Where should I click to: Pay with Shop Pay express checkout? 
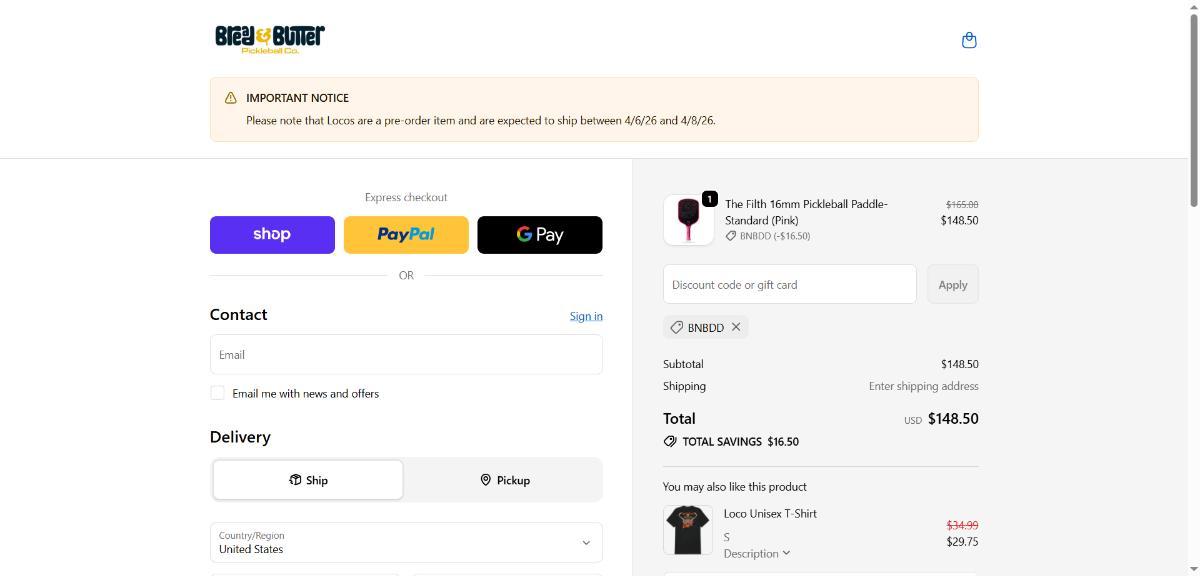pyautogui.click(x=272, y=235)
